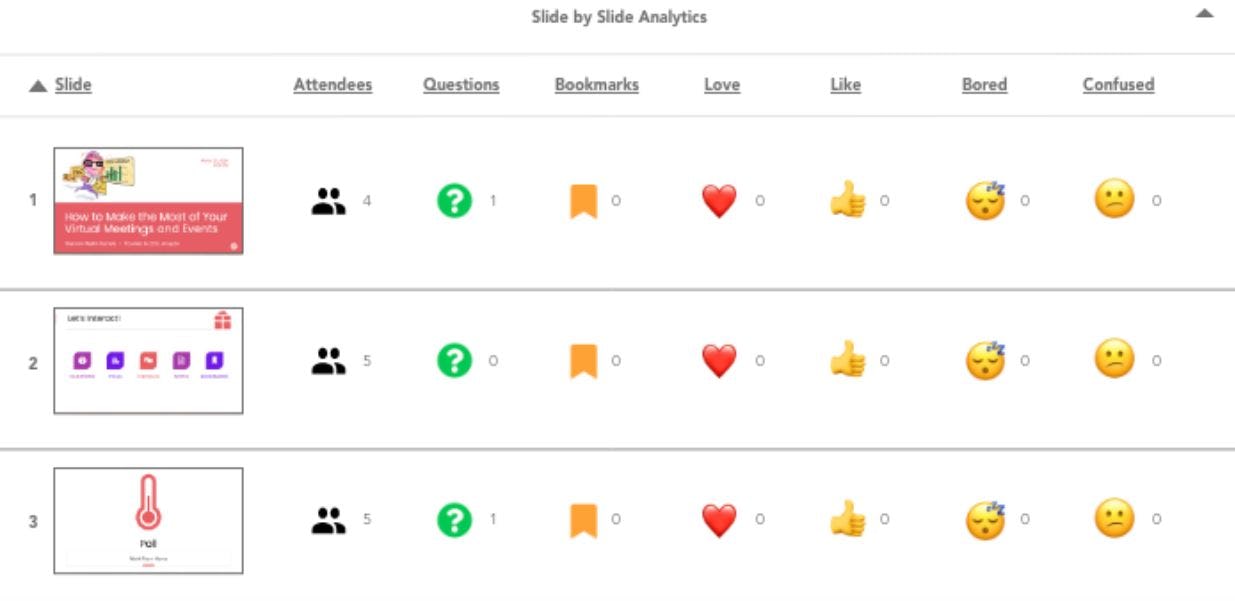The image size is (1235, 601).
Task: Sort by the Bookmarks column header
Action: tap(596, 85)
